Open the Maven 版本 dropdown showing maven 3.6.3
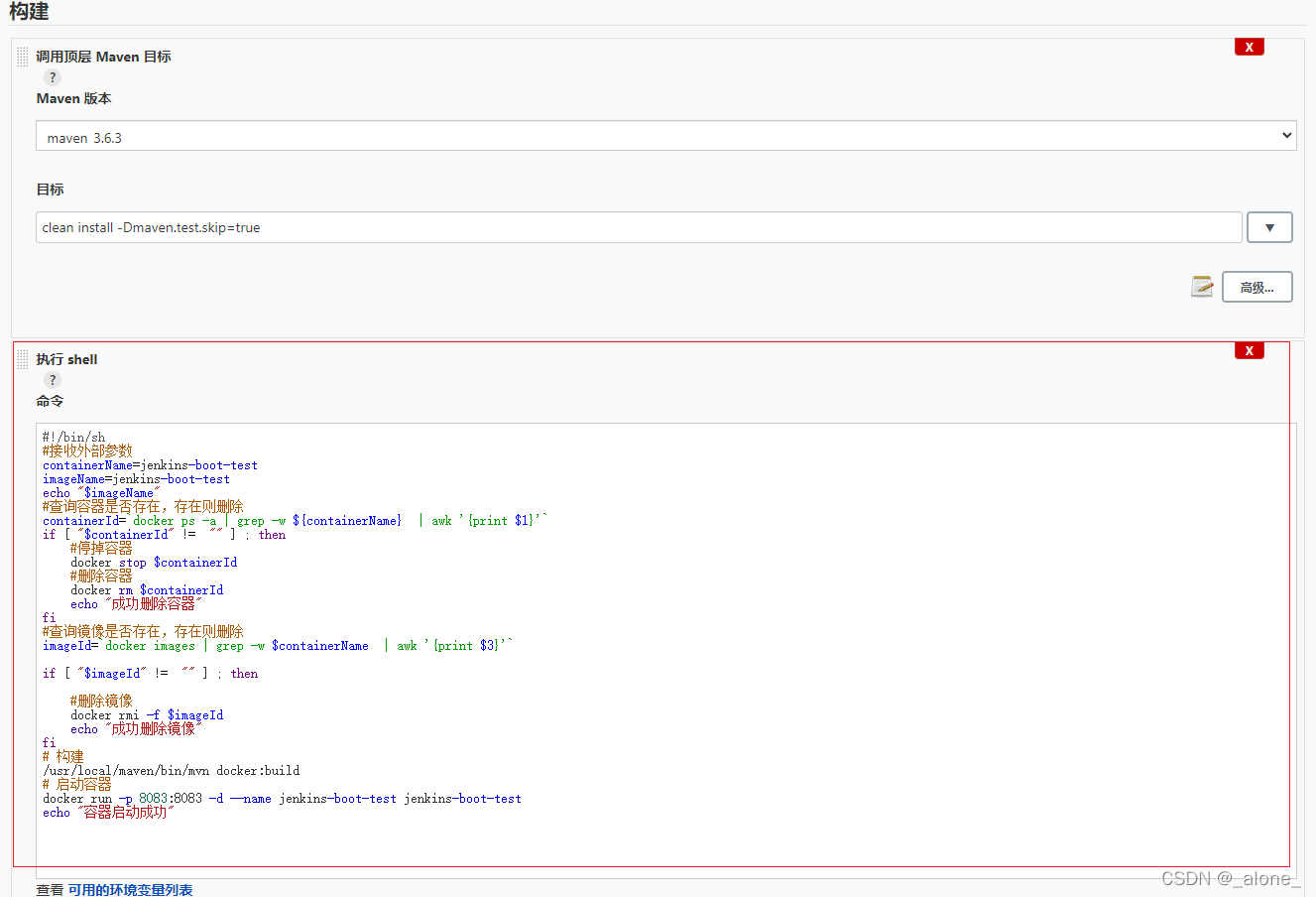The height and width of the screenshot is (897, 1316). [x=665, y=136]
